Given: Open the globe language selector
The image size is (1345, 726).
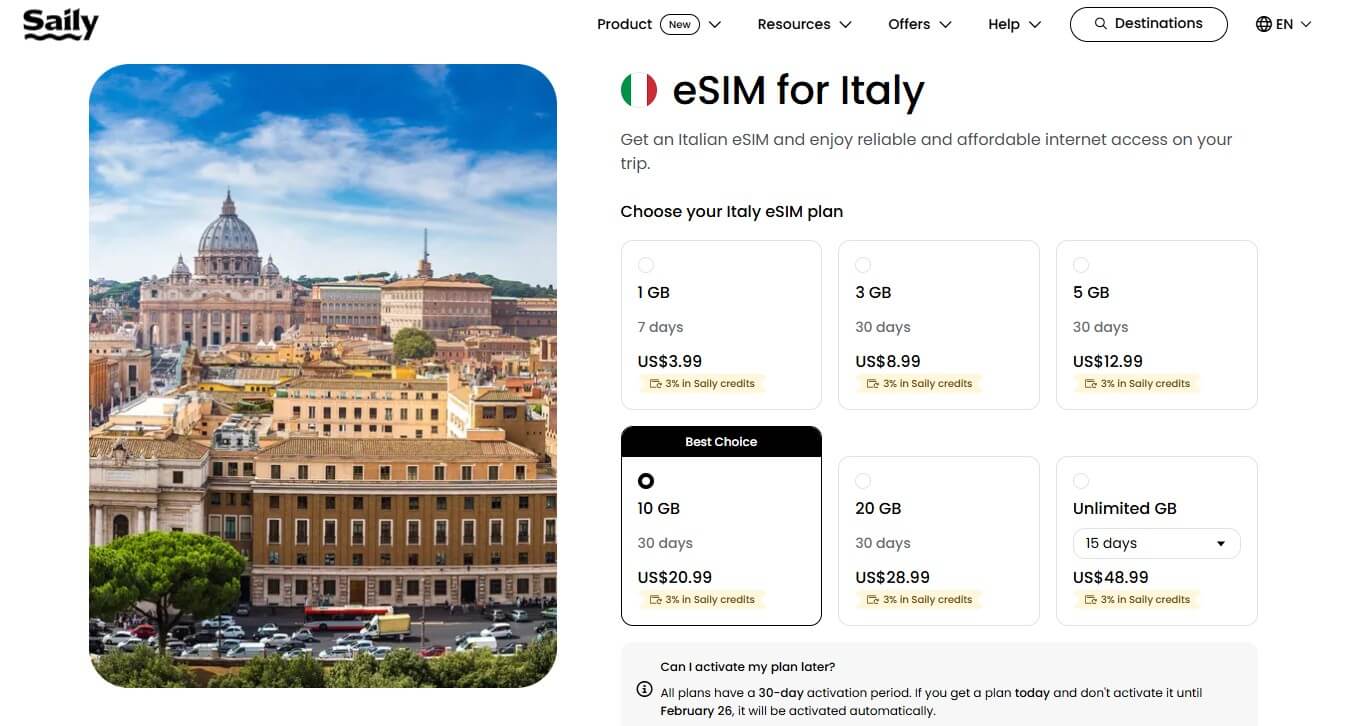Looking at the screenshot, I should point(1262,23).
